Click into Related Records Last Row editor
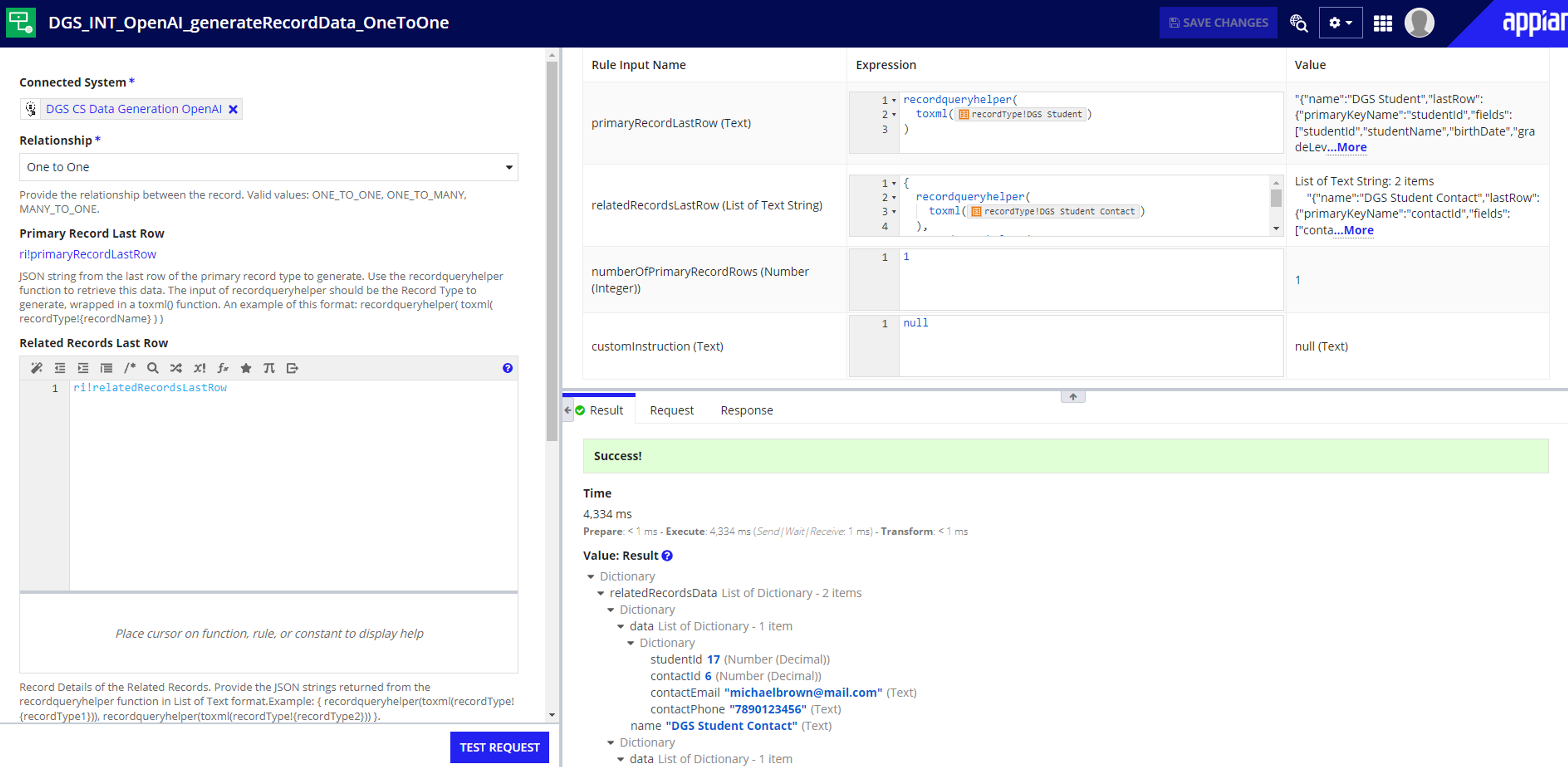The height and width of the screenshot is (767, 1568). click(x=294, y=485)
